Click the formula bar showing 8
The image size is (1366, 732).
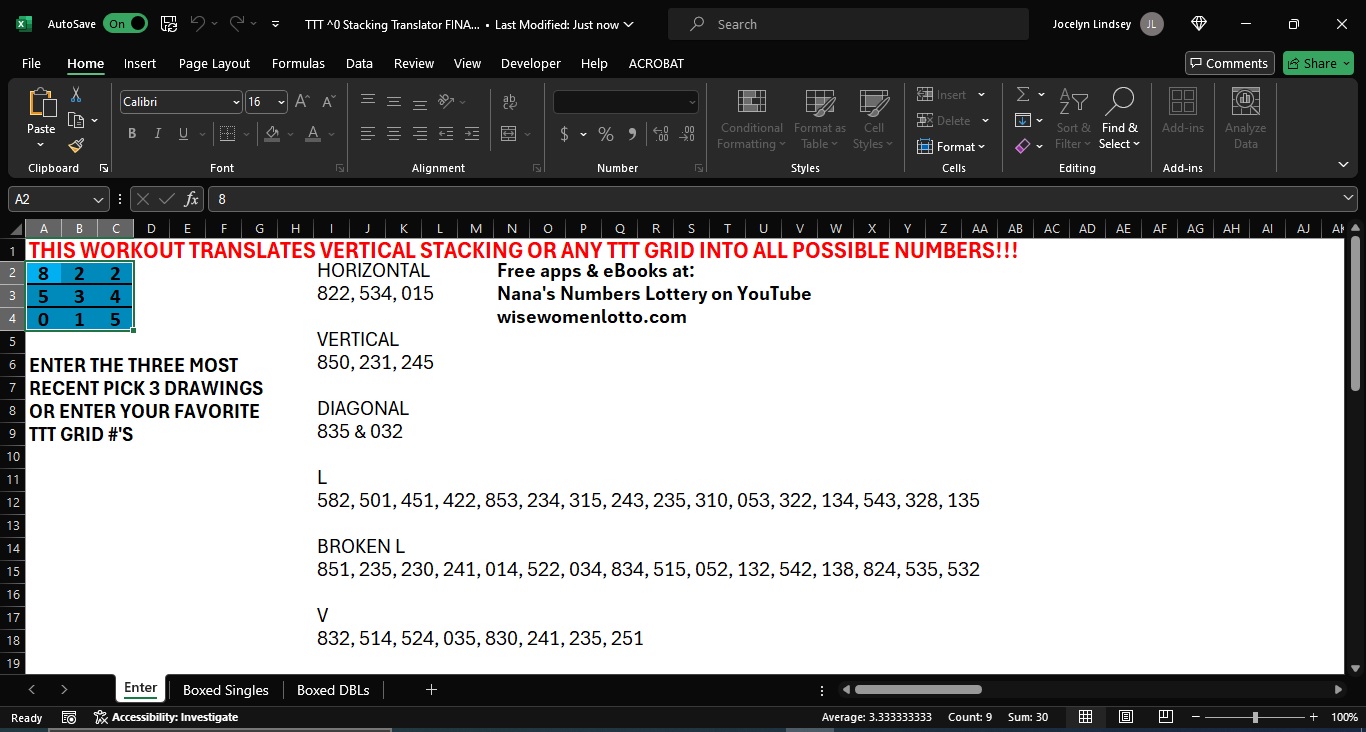tap(782, 199)
